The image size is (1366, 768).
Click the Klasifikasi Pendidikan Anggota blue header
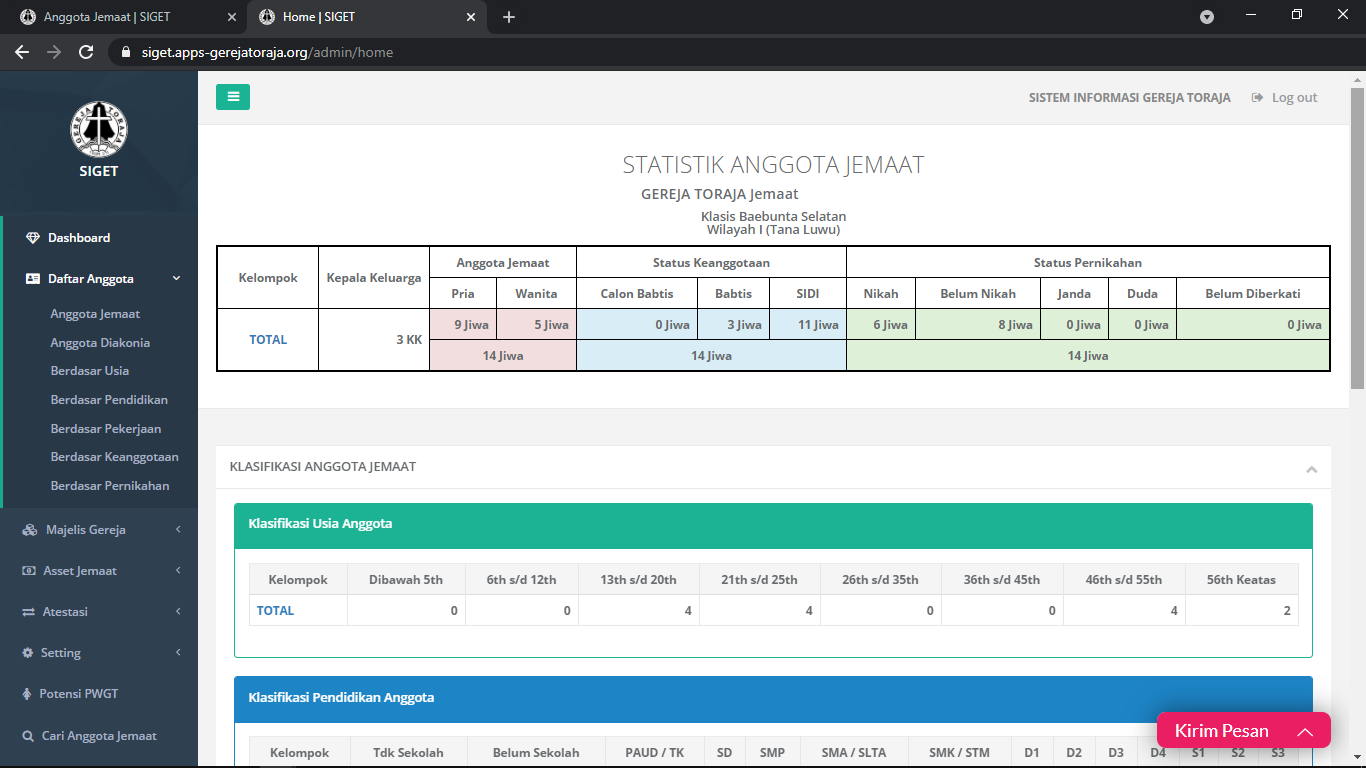click(x=773, y=698)
